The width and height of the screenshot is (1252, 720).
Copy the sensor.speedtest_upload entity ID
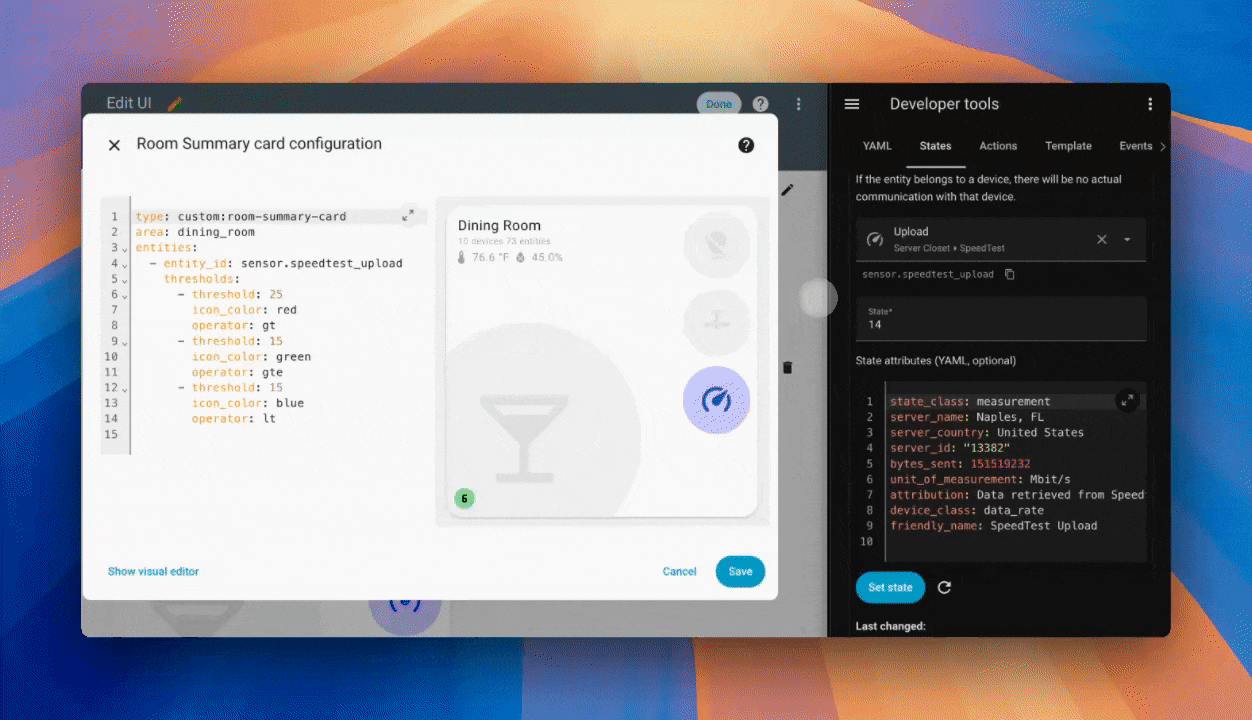point(1010,274)
